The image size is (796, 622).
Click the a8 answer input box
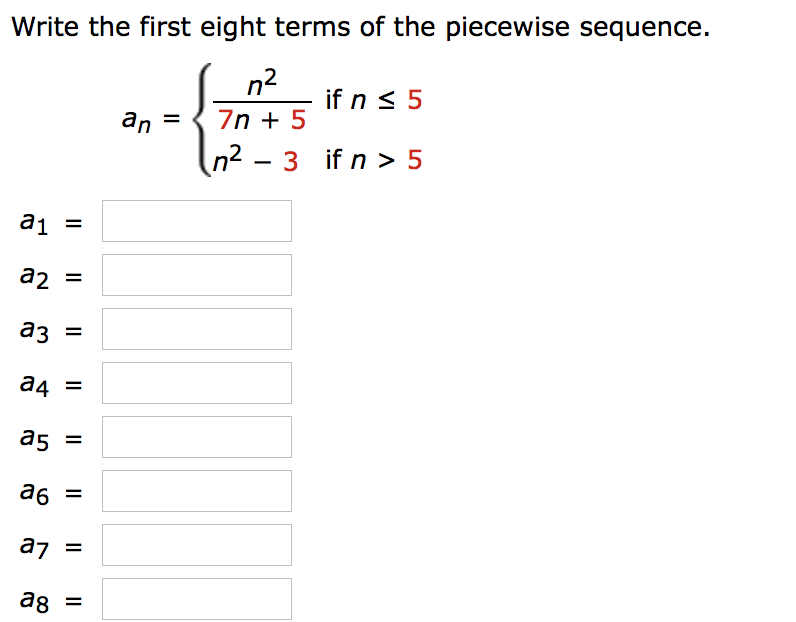coord(196,599)
